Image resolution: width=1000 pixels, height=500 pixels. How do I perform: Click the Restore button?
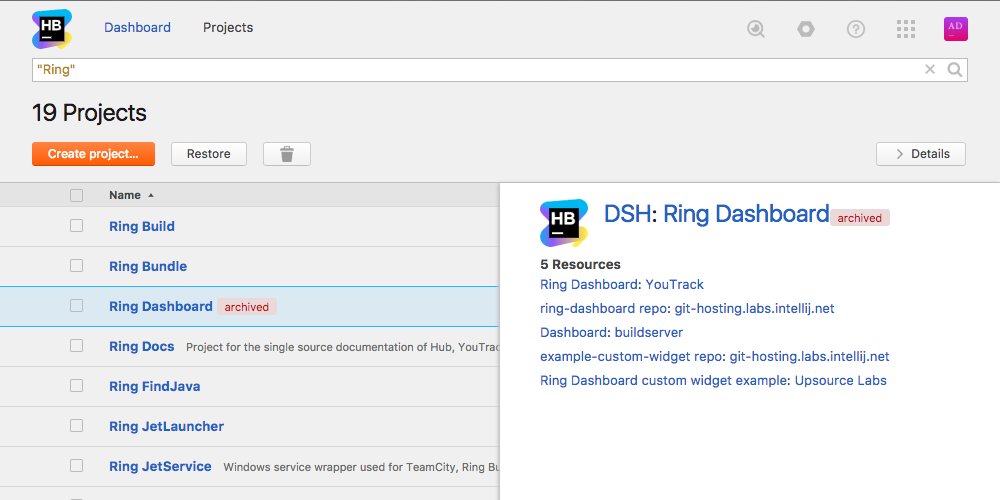(209, 154)
